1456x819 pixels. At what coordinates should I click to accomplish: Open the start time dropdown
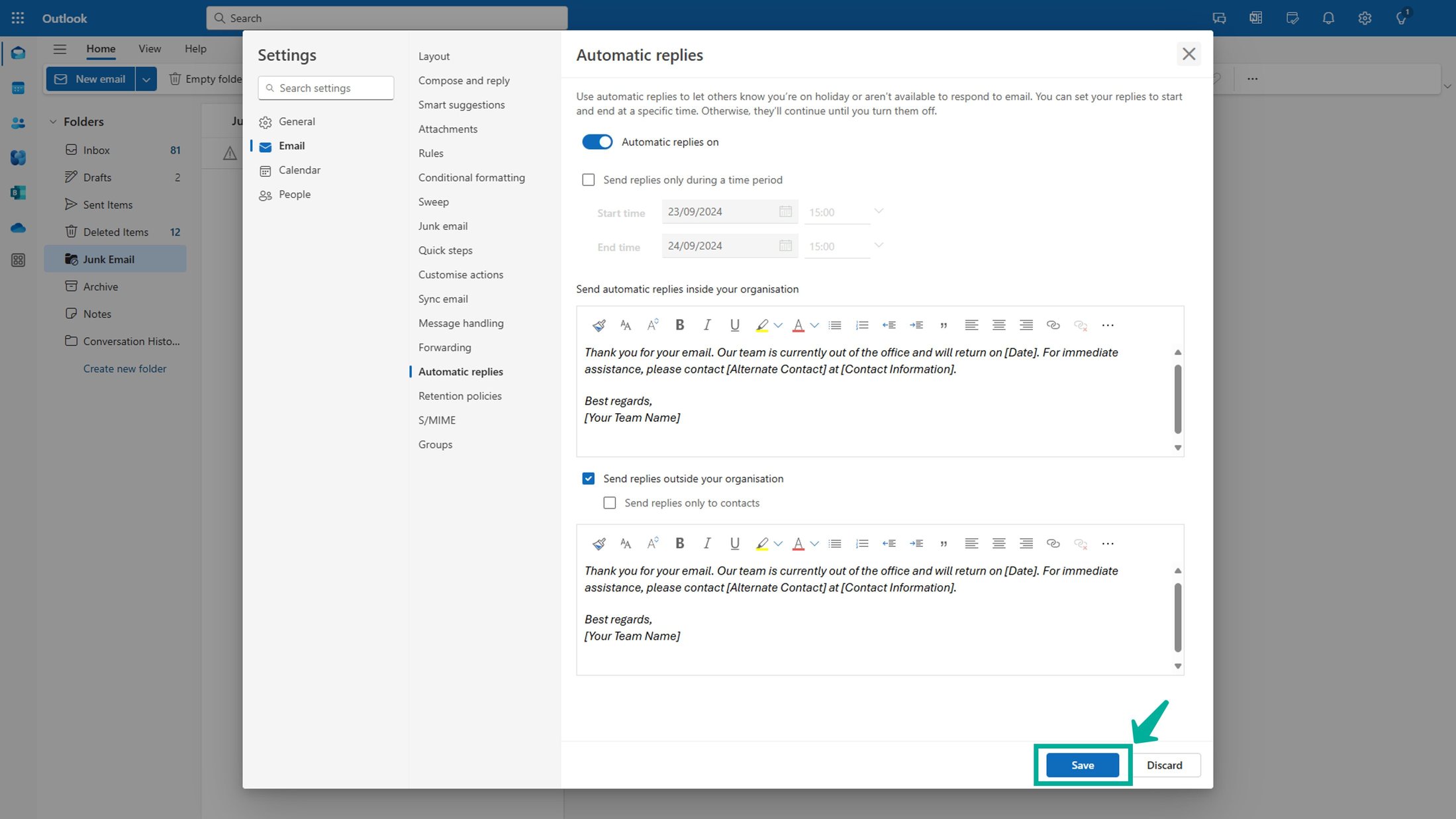[879, 211]
